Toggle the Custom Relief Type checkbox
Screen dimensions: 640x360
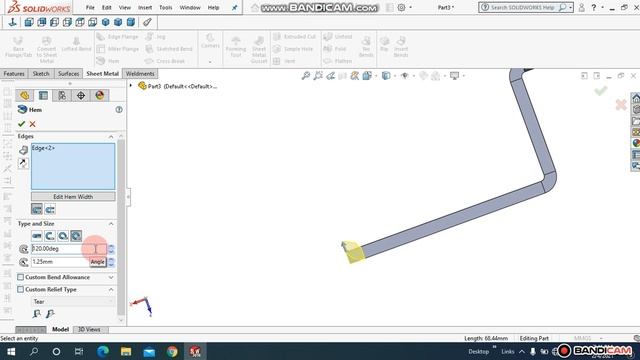[21, 289]
